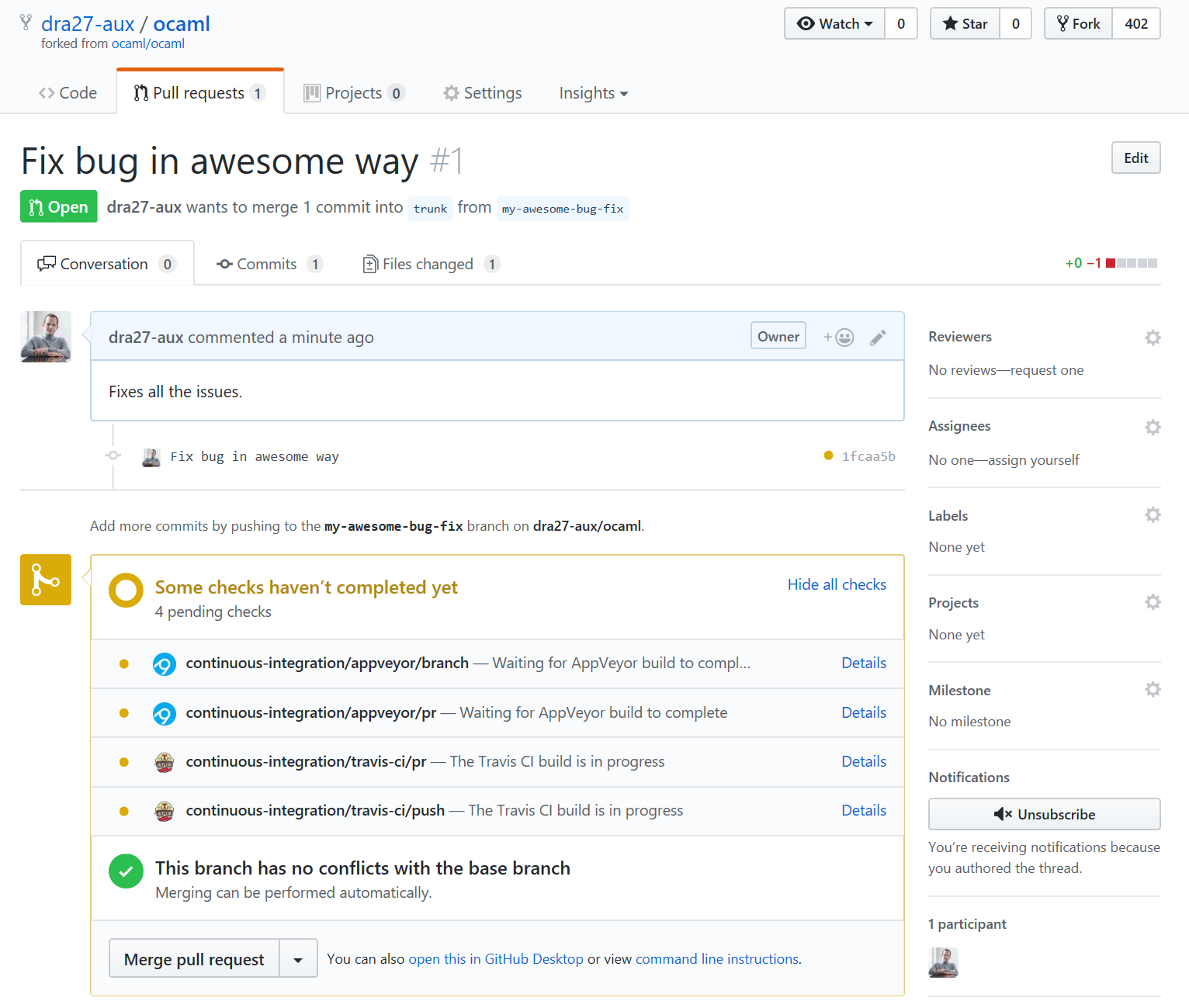Image resolution: width=1189 pixels, height=1008 pixels.
Task: Click Travis CI icon on travis-ci/pr check
Action: coord(165,762)
